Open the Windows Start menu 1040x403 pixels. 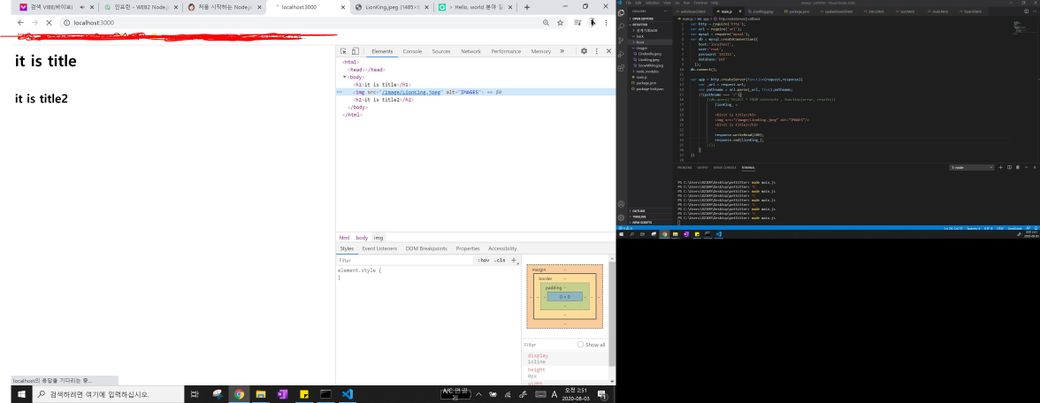(13, 395)
